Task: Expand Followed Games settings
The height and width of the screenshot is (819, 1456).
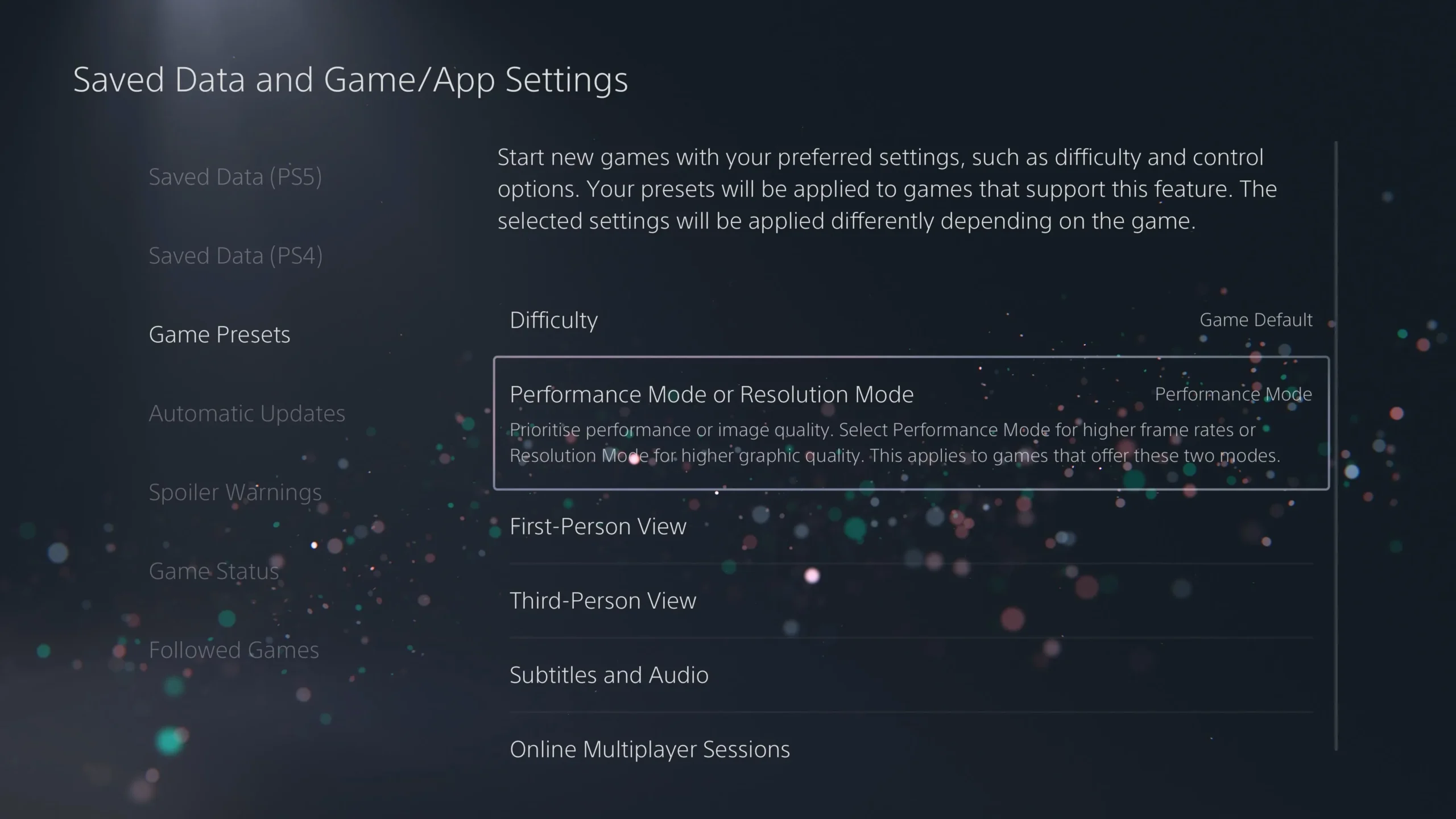Action: pyautogui.click(x=233, y=649)
